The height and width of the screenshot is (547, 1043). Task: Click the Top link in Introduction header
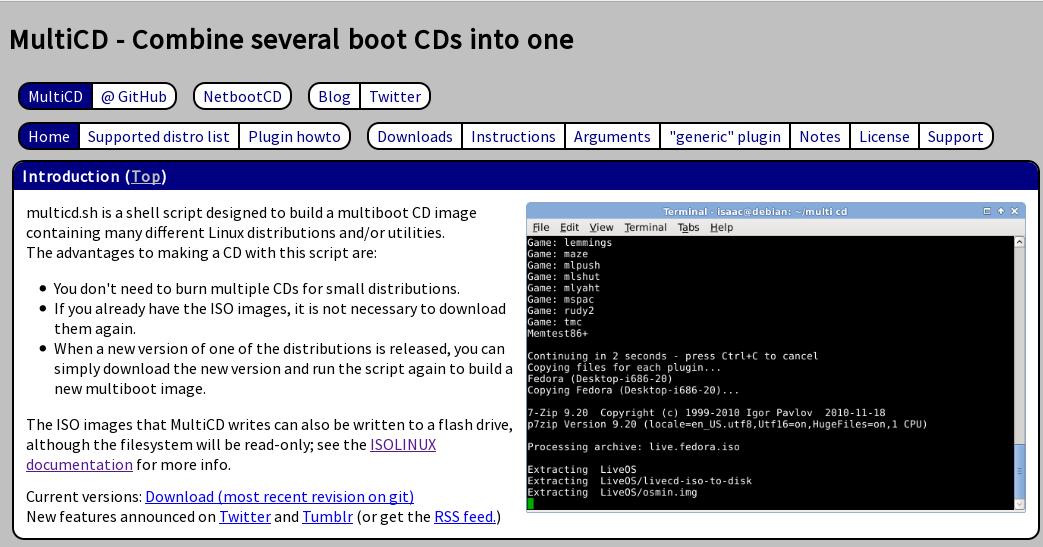click(x=146, y=176)
